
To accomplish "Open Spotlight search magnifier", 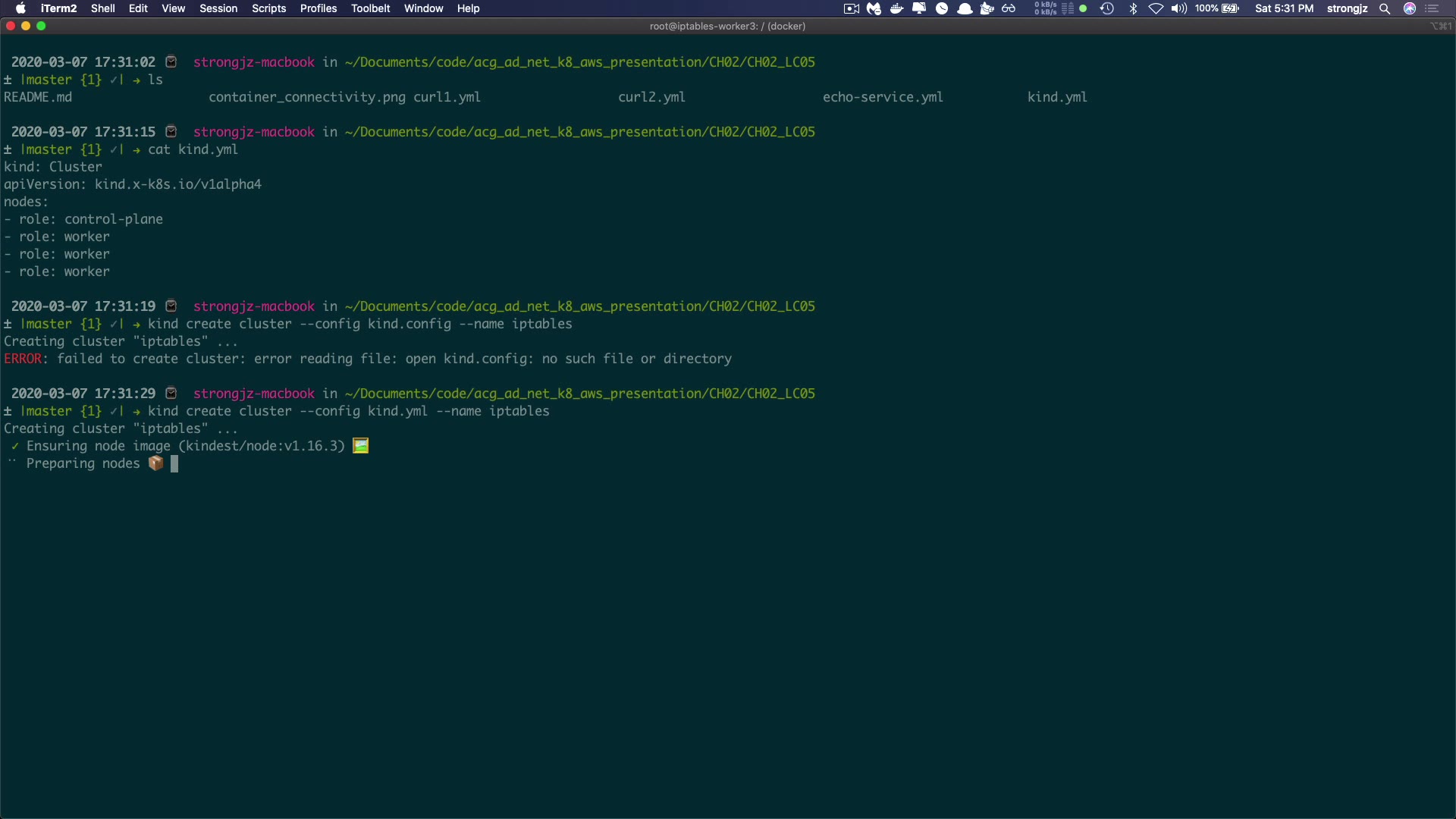I will tap(1385, 8).
